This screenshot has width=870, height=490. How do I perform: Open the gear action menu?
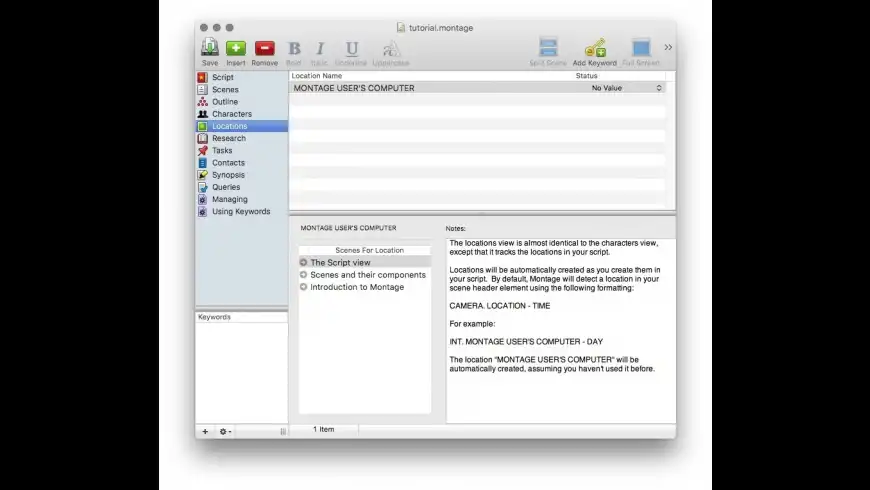[225, 431]
